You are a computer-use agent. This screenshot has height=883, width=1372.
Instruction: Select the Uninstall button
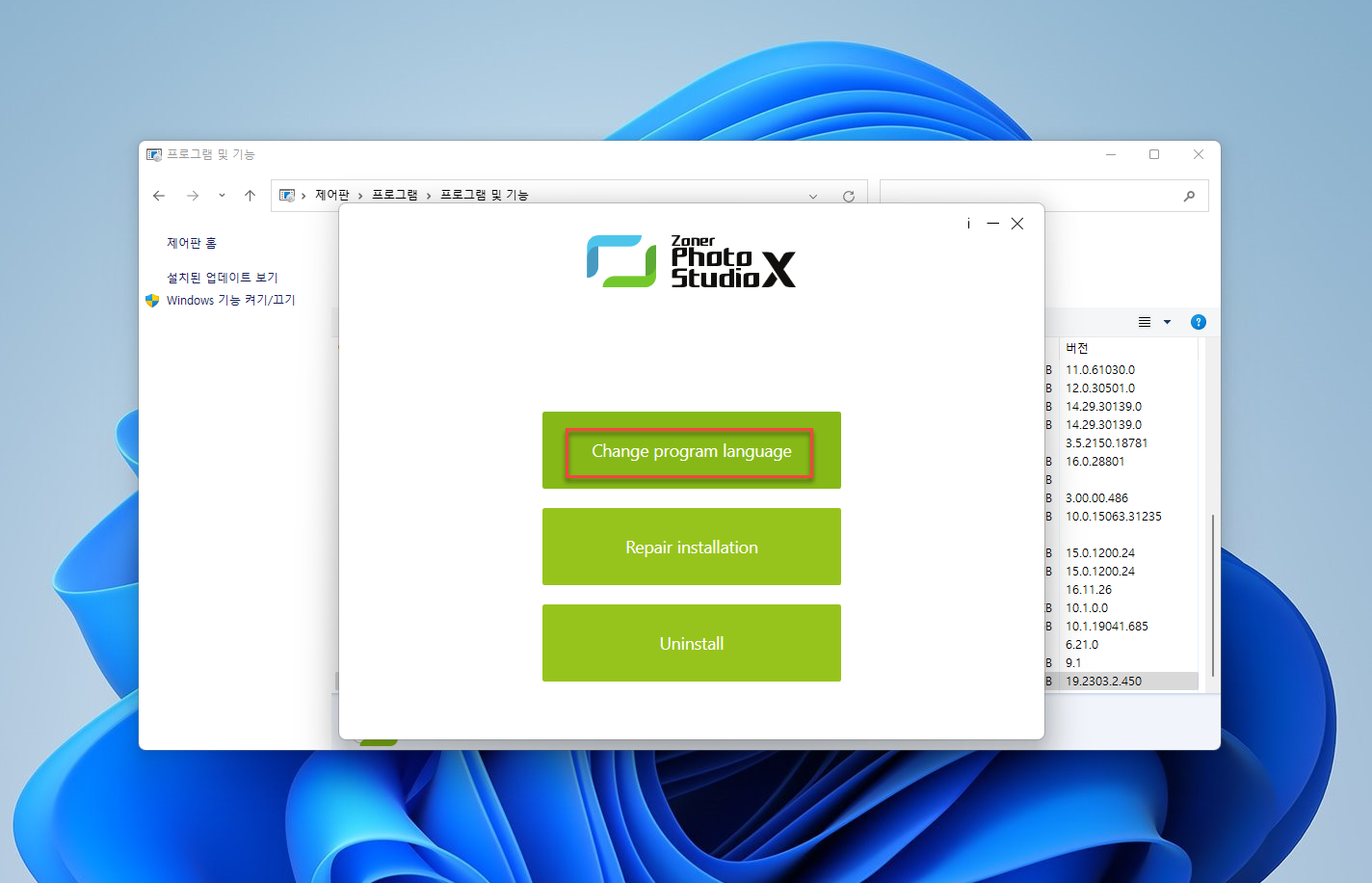(691, 643)
